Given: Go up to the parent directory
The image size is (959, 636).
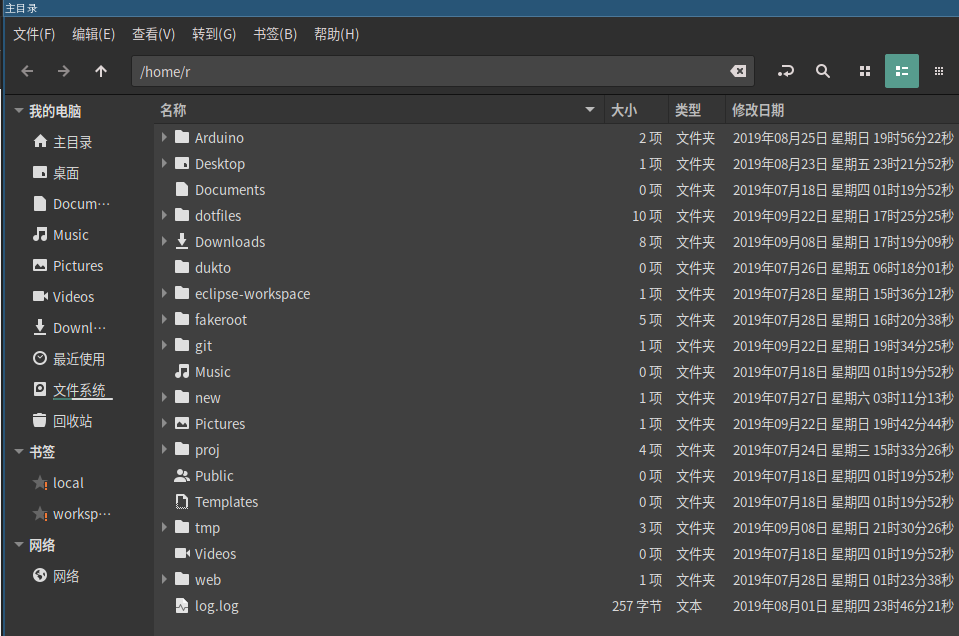Looking at the screenshot, I should pyautogui.click(x=101, y=71).
